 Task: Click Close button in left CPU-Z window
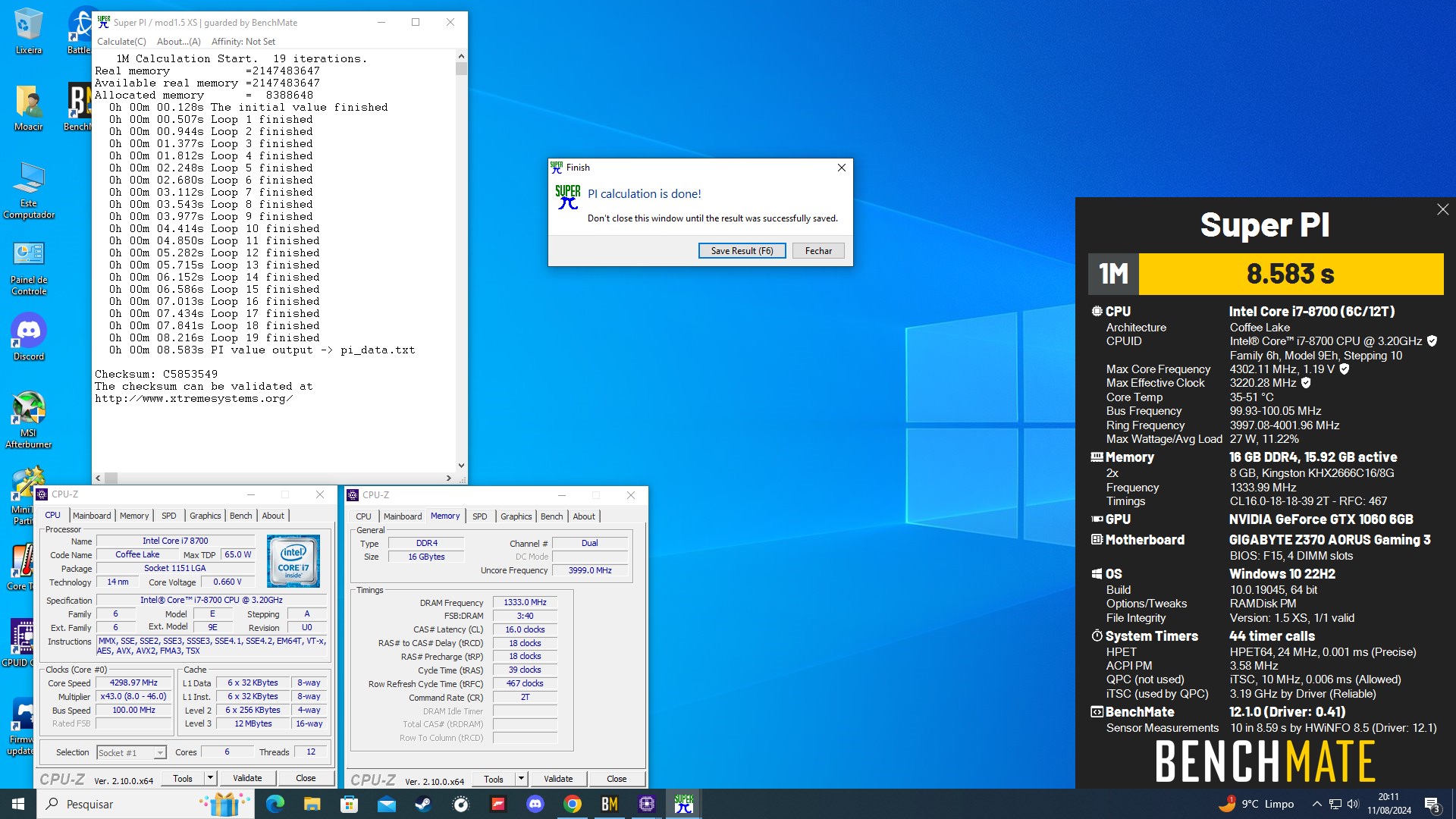[x=306, y=778]
